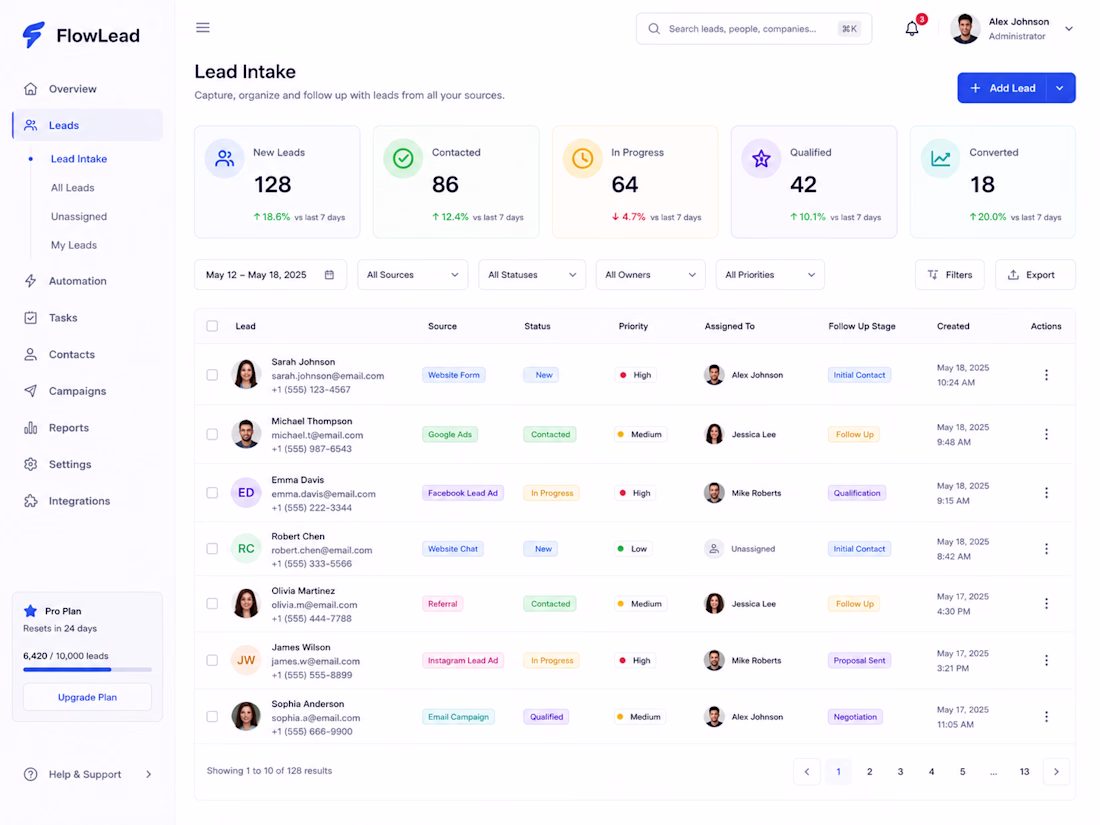Open actions menu for Emma Davis
This screenshot has height=825, width=1100.
coord(1046,492)
